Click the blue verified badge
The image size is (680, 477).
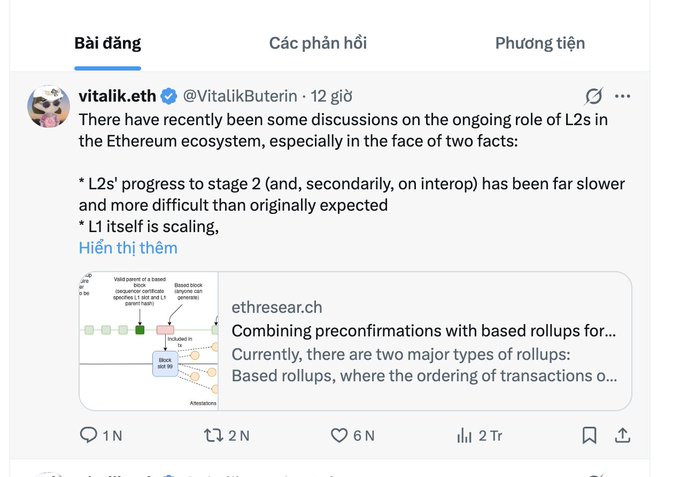[170, 96]
